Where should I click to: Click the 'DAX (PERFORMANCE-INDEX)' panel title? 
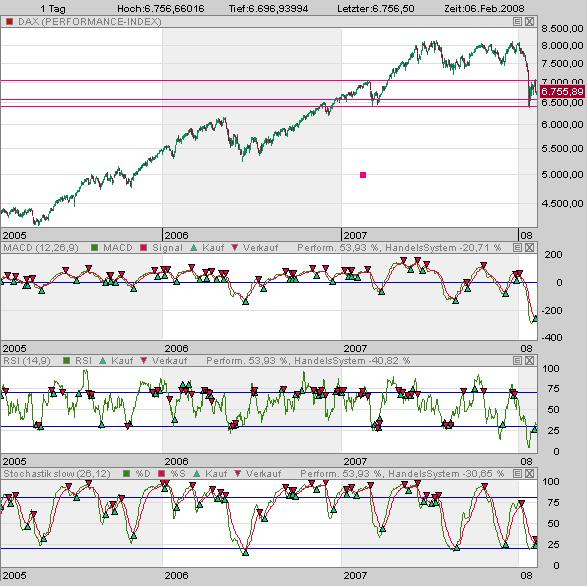(x=90, y=22)
